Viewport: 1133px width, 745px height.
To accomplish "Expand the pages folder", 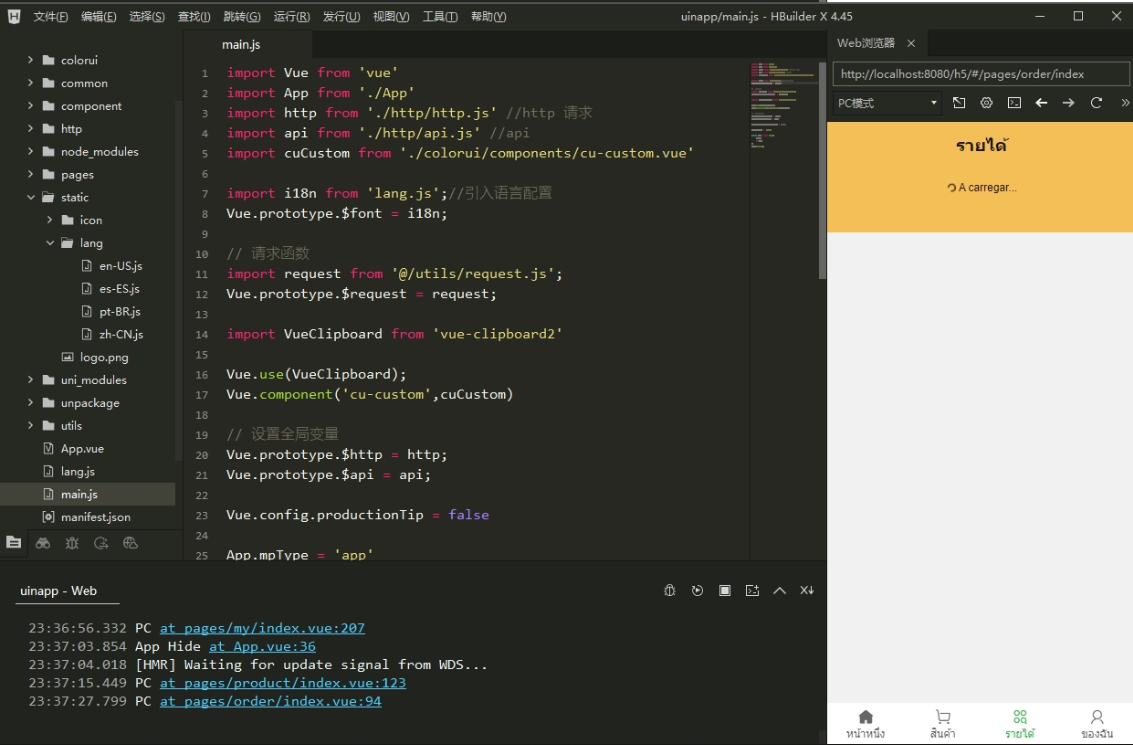I will [x=30, y=174].
